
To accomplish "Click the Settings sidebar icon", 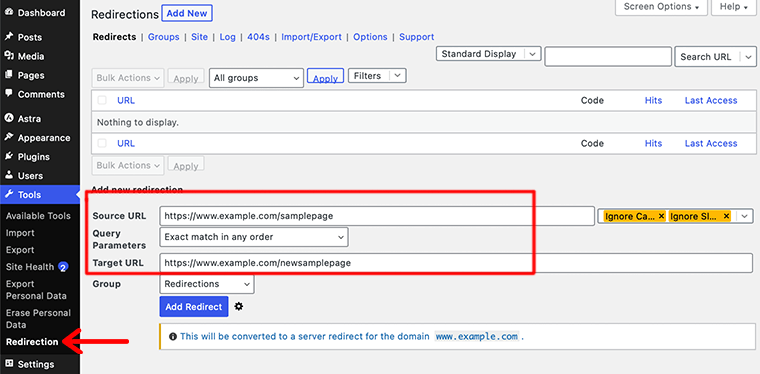I will pos(9,363).
